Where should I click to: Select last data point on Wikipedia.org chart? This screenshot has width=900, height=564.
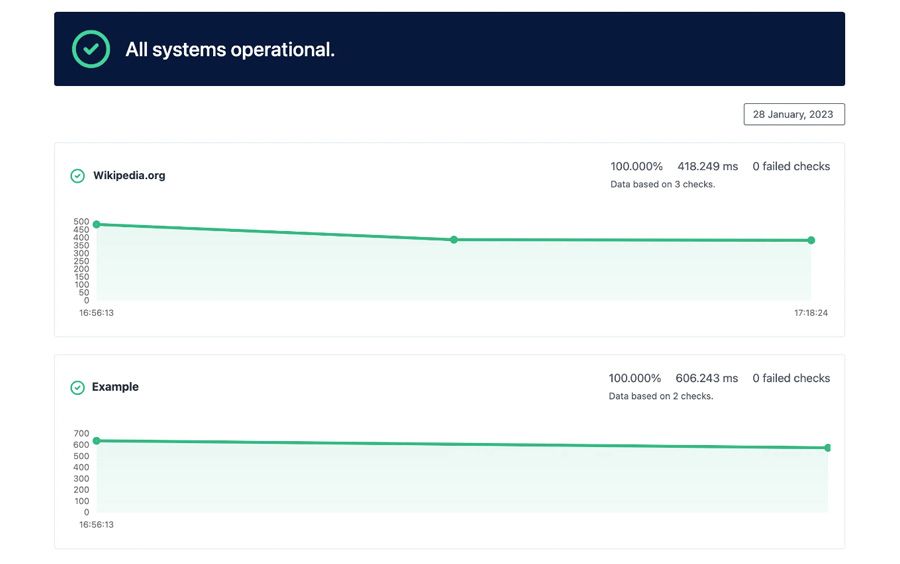(x=811, y=240)
